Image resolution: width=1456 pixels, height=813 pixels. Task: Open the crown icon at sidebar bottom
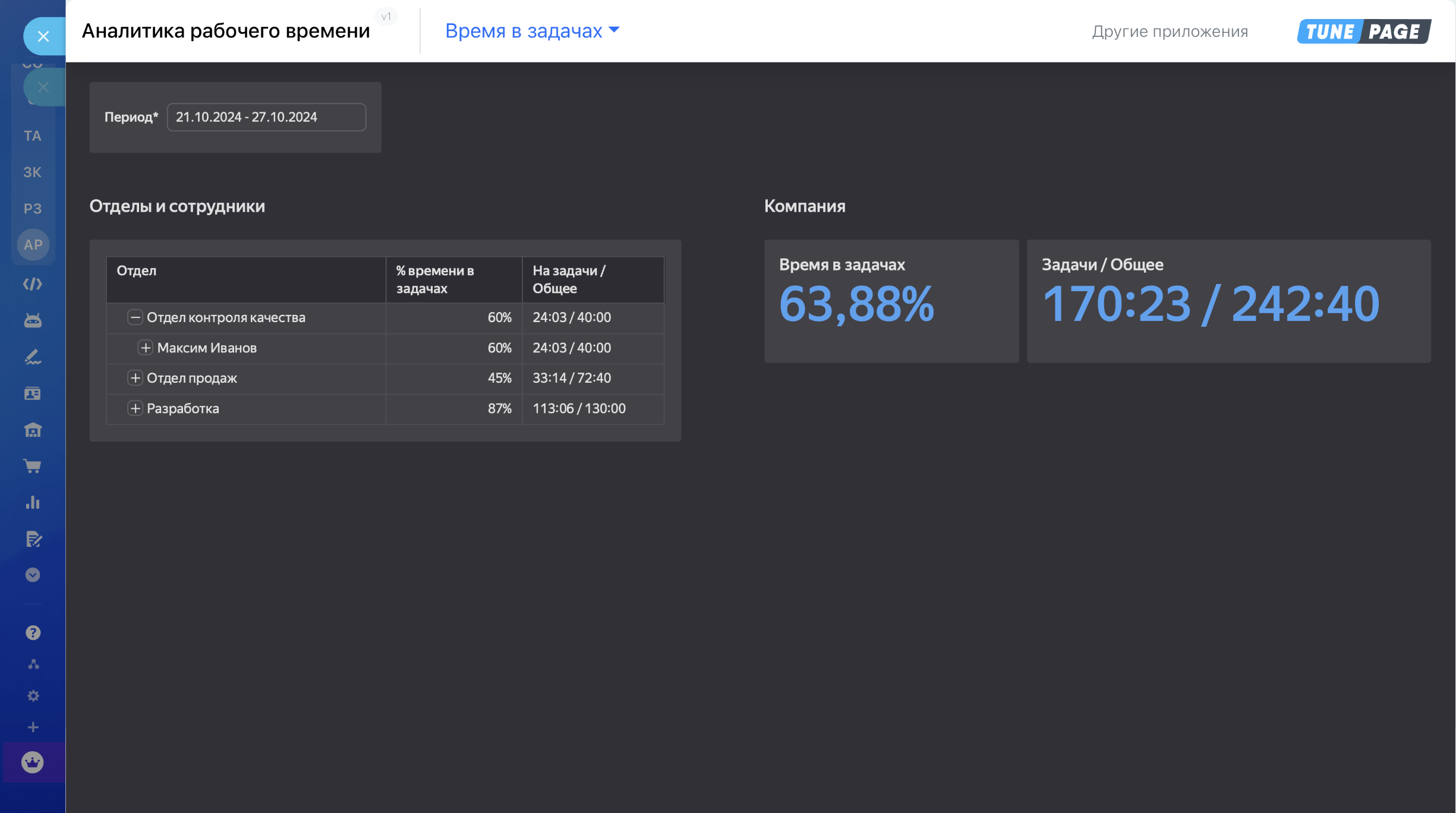click(x=33, y=762)
